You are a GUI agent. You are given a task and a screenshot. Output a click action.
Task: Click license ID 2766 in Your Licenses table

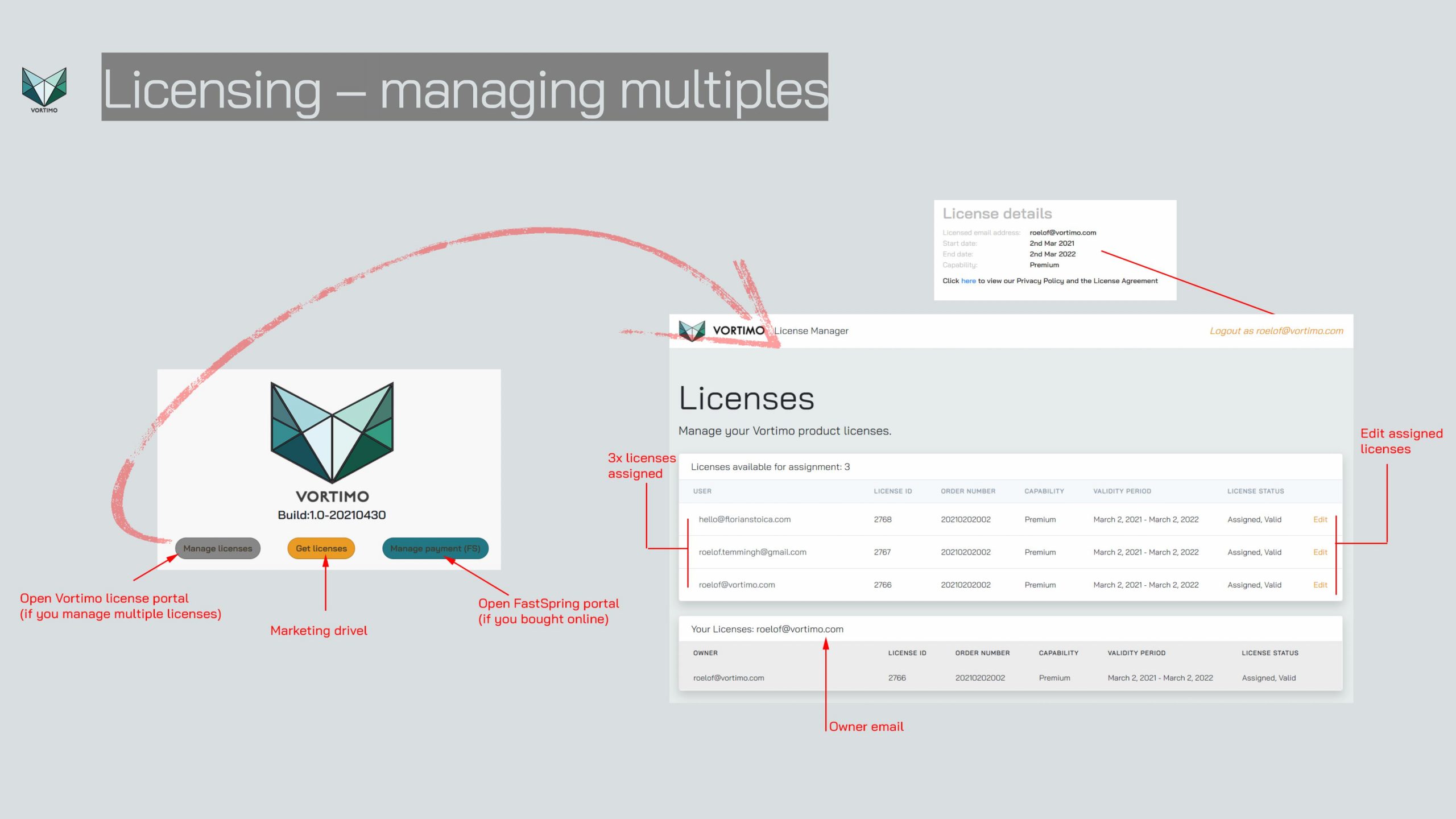pyautogui.click(x=897, y=678)
